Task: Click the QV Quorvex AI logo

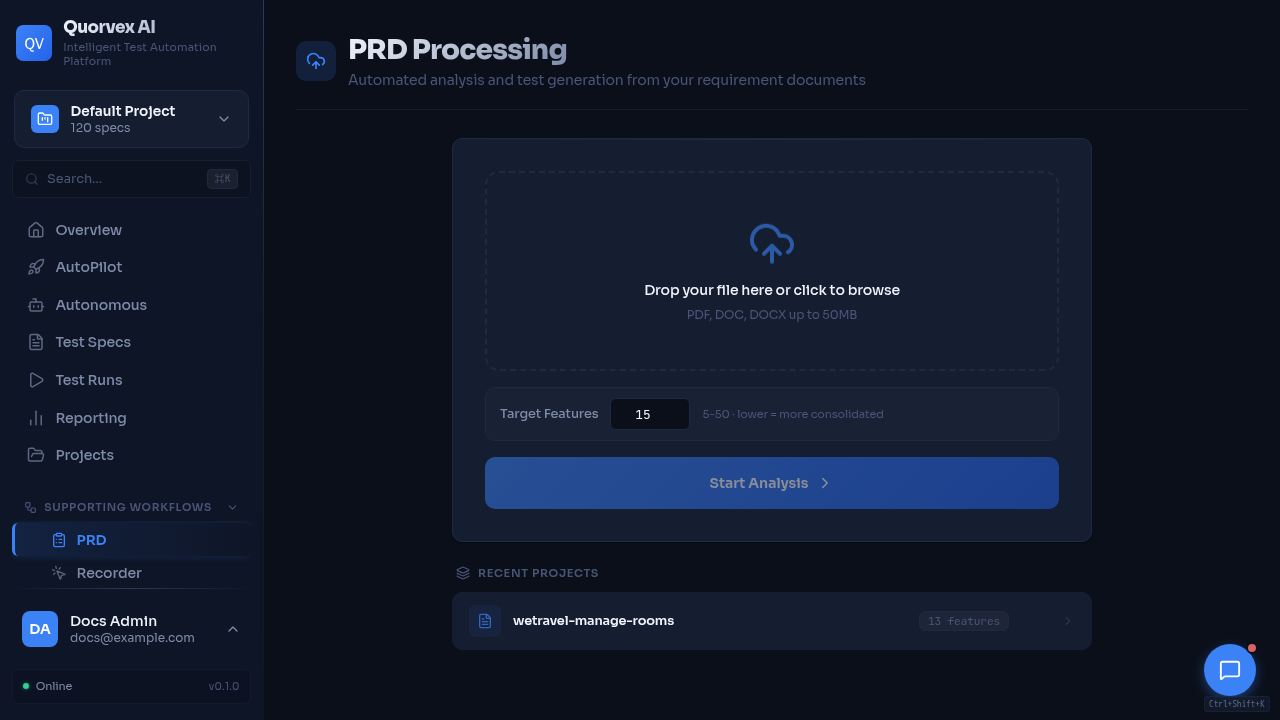Action: coord(34,43)
